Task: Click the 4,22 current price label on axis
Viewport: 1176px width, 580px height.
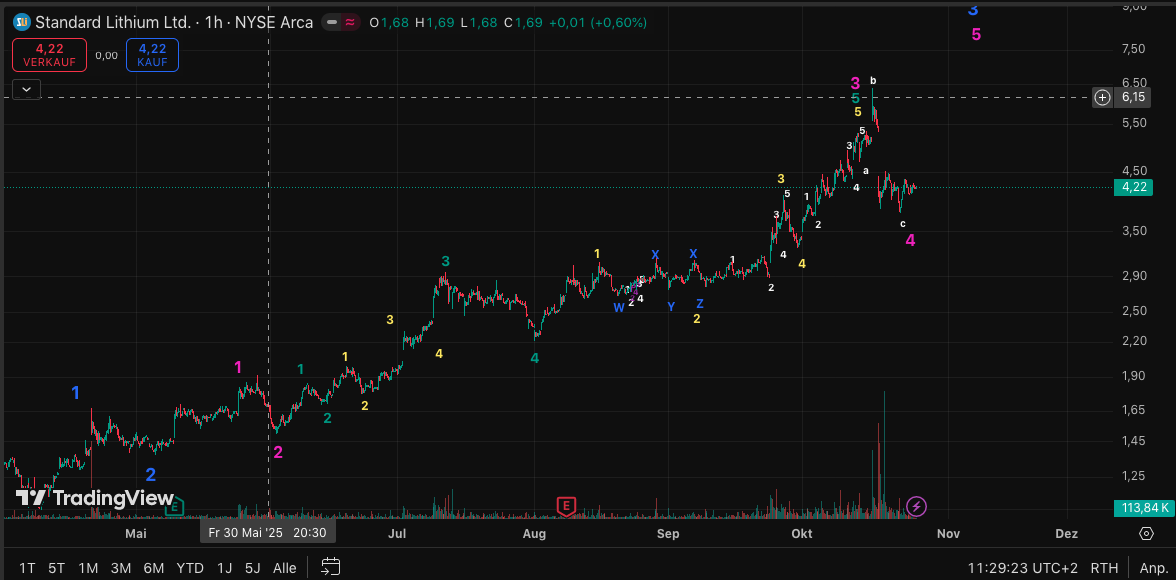Action: click(x=1133, y=187)
